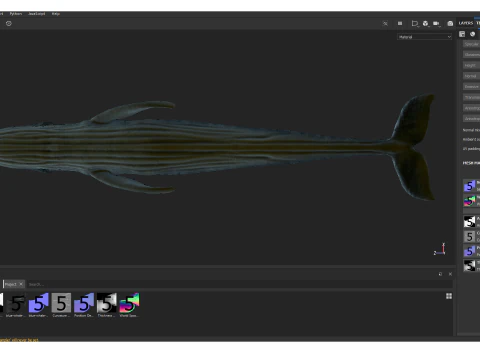
Task: Select the rainbow world space normal mesh map slot
Action: click(470, 201)
